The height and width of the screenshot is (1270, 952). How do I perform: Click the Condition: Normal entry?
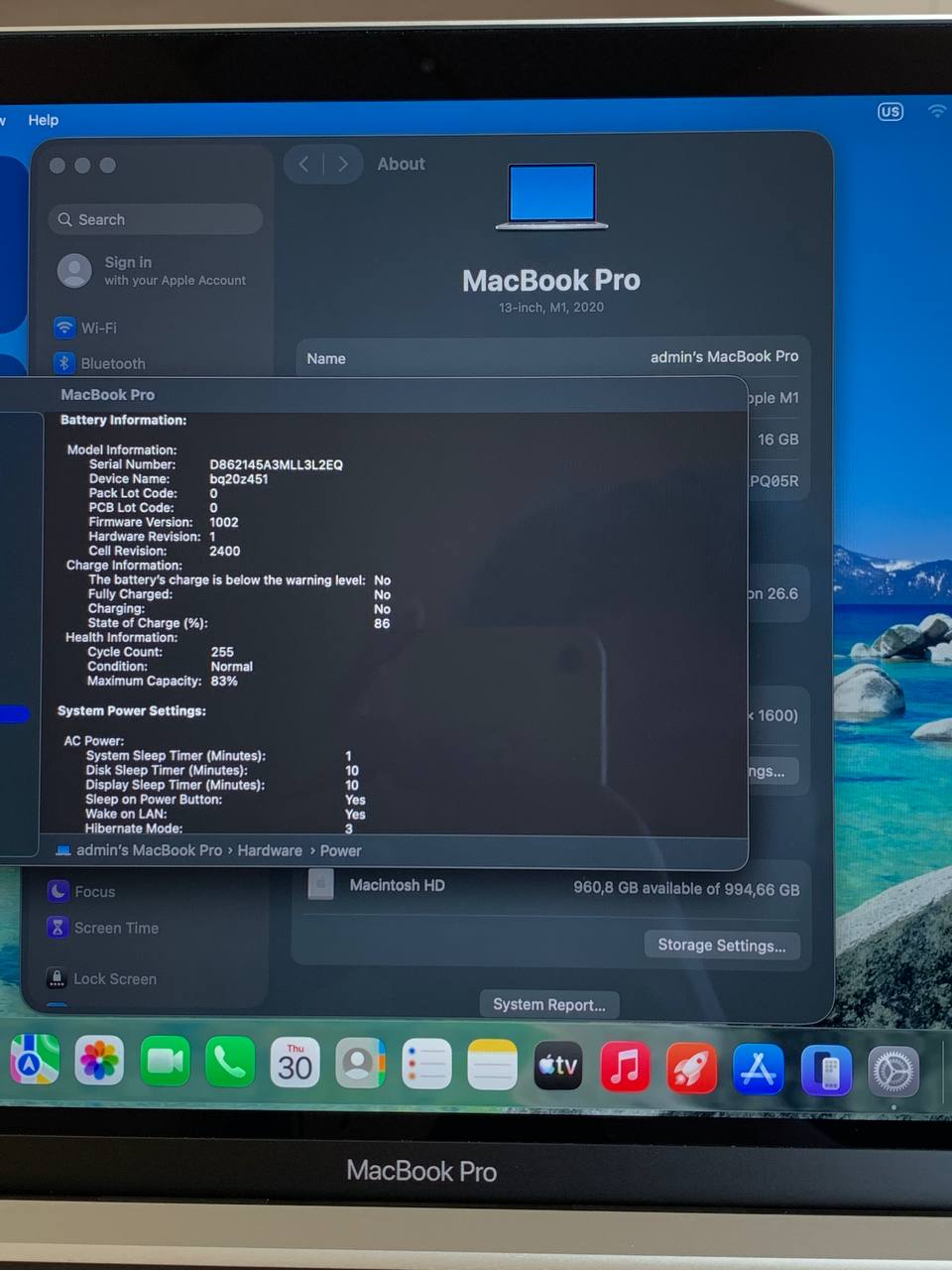[x=170, y=667]
